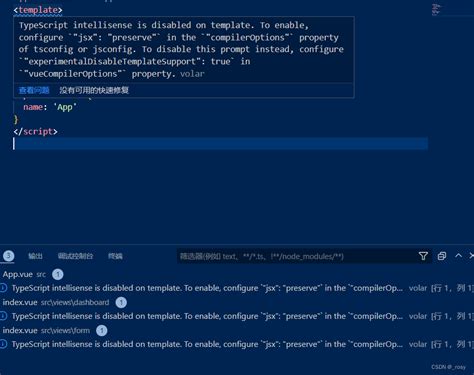This screenshot has width=474, height=375.
Task: Click the count badge next to dashboard index.vue
Action: tap(121, 302)
